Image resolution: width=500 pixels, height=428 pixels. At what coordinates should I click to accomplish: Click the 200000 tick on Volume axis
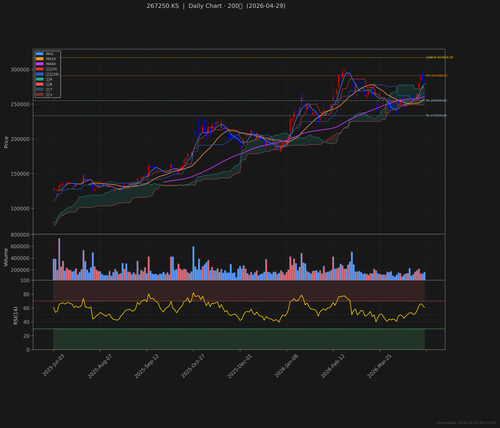pyautogui.click(x=20, y=270)
